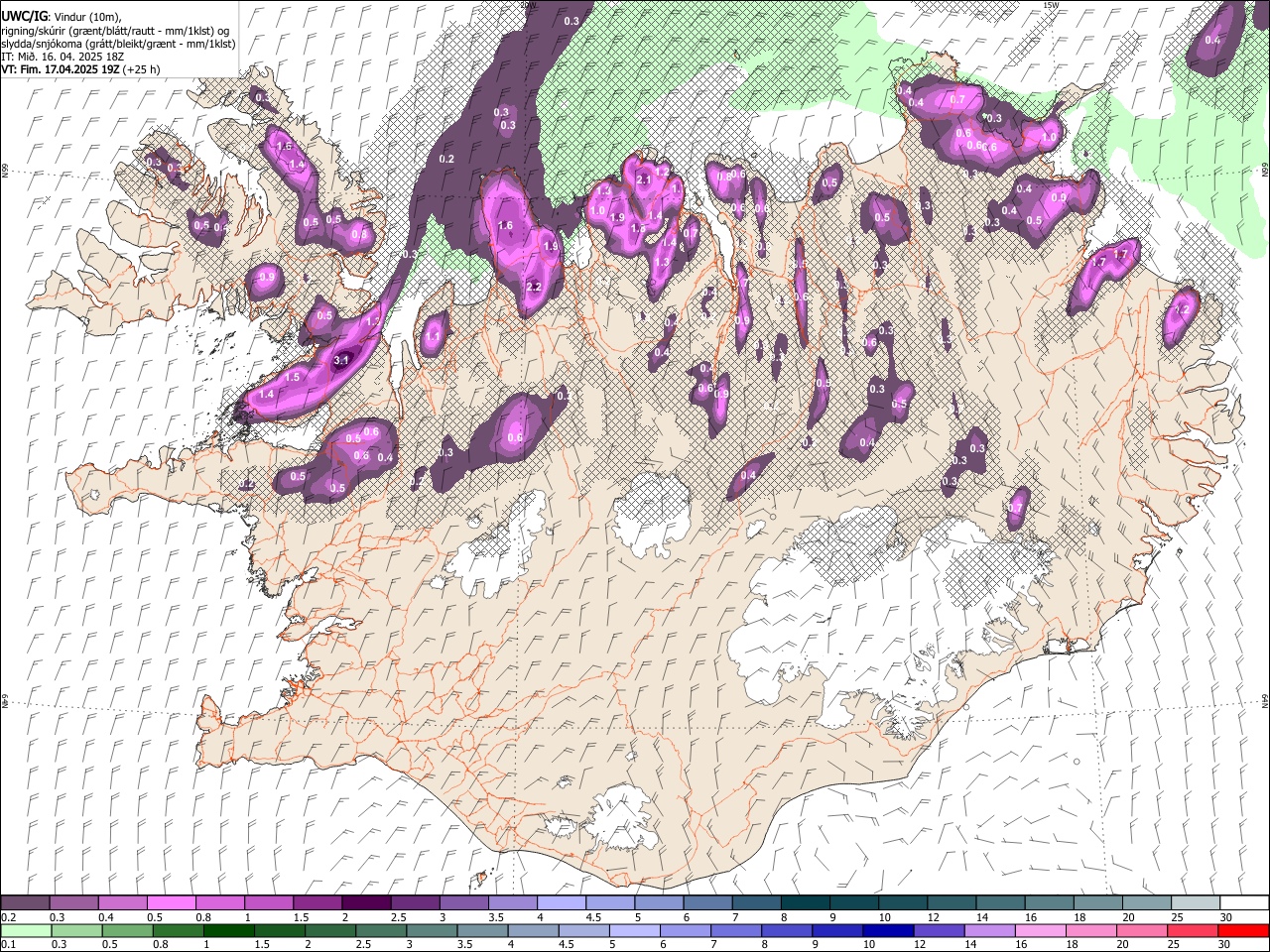Click the '15W' longitude label at the top
Image resolution: width=1270 pixels, height=952 pixels.
1051,5
